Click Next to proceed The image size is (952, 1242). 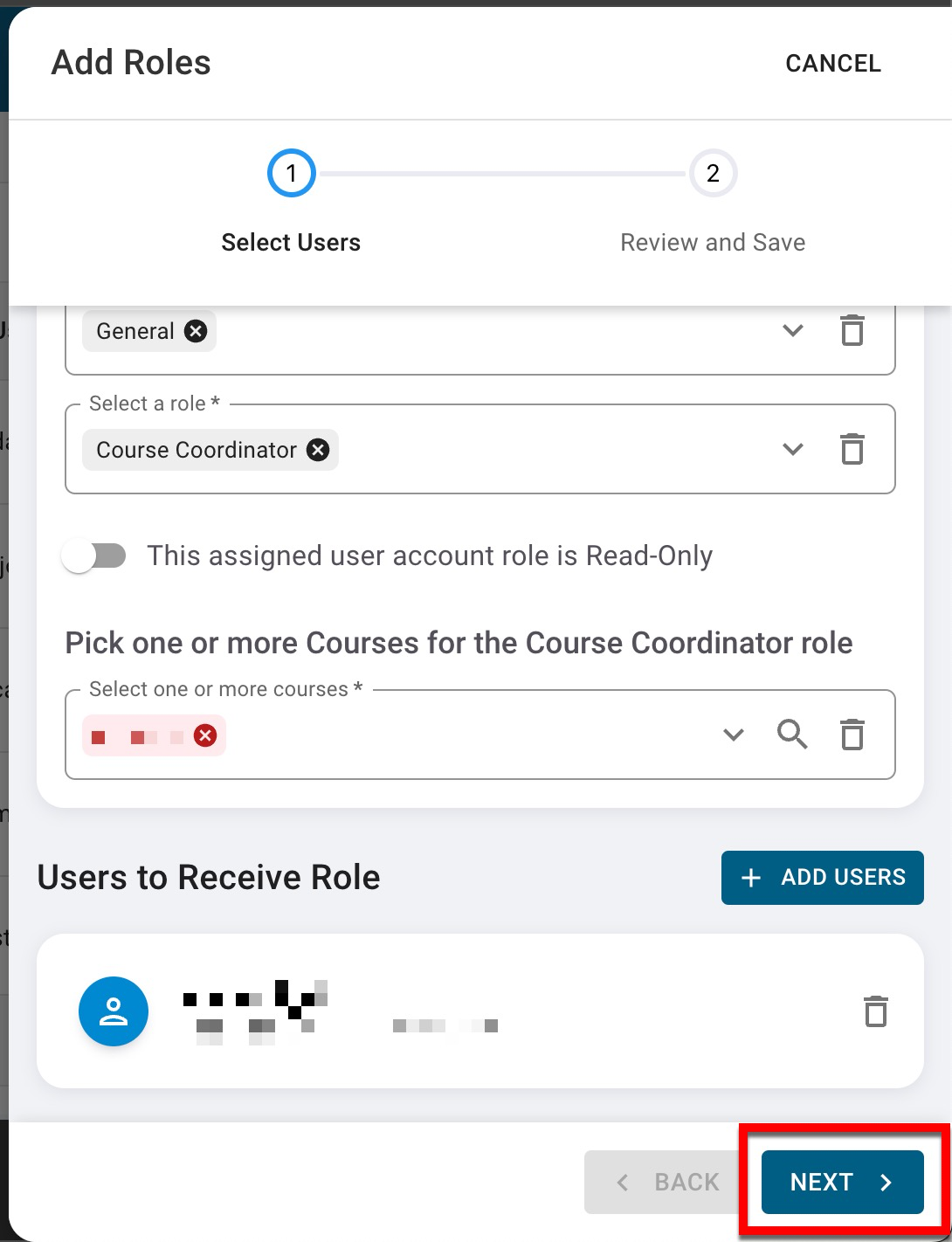point(842,1182)
